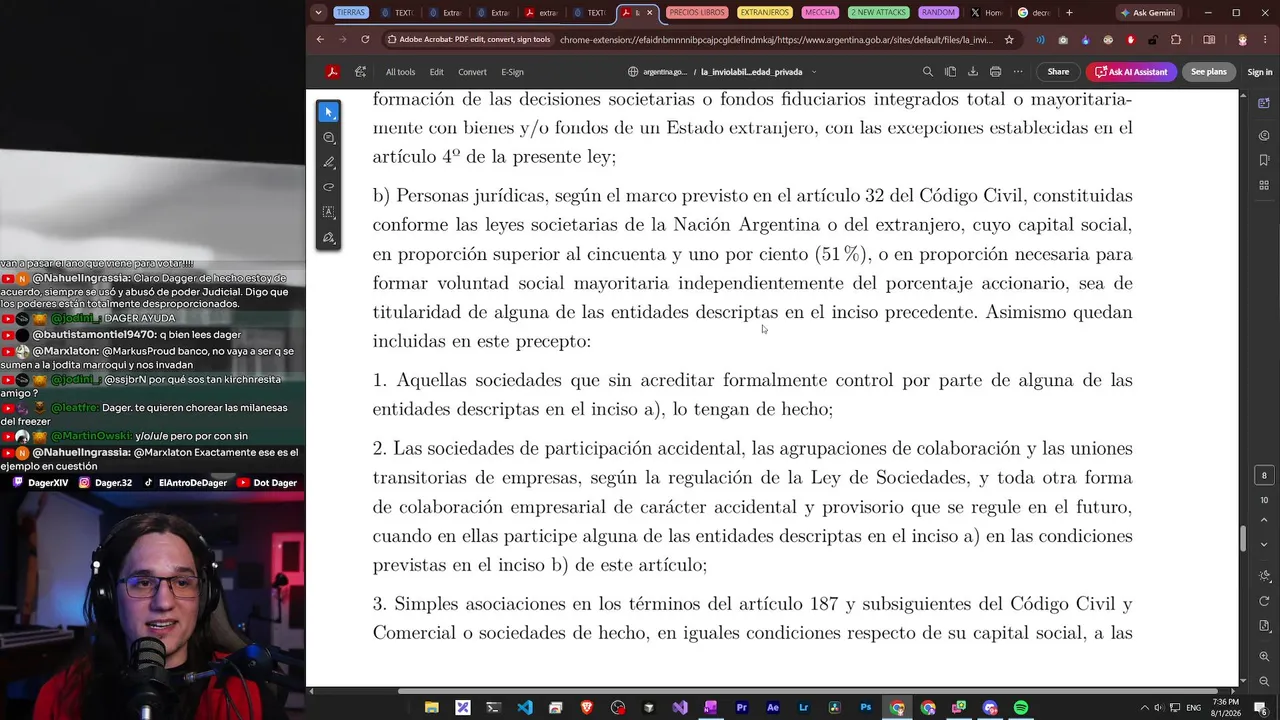Screen dimensions: 1280x720
Task: Open Photoshop from the taskbar
Action: tap(865, 707)
